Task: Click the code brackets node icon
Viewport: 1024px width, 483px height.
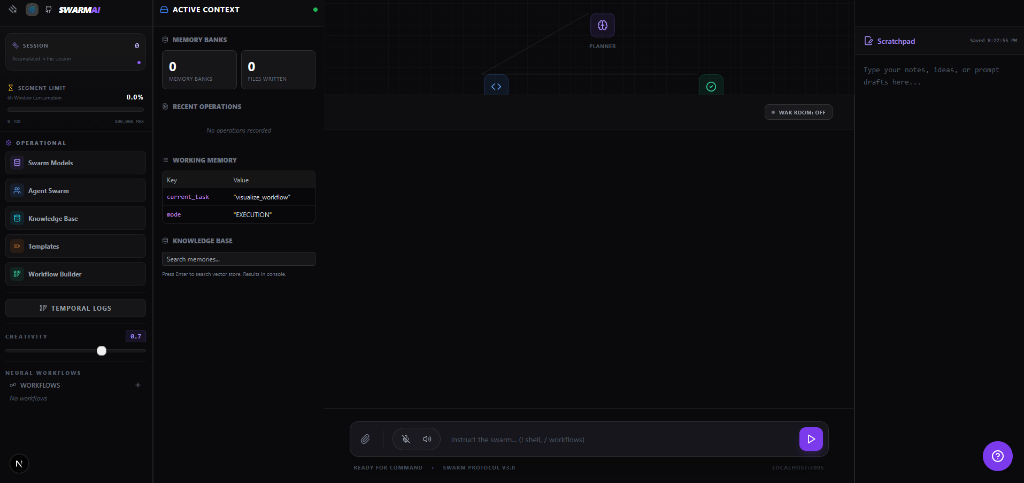Action: pyautogui.click(x=496, y=87)
